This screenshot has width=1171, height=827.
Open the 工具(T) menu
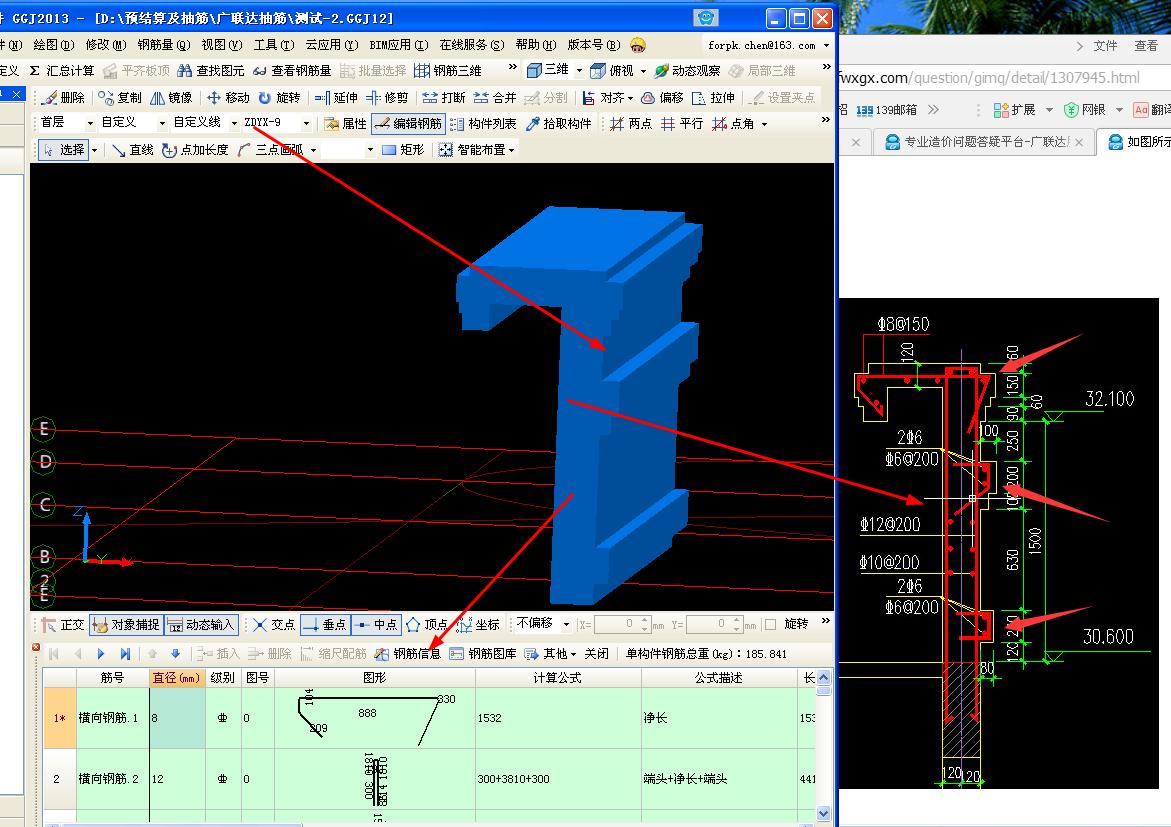coord(273,45)
